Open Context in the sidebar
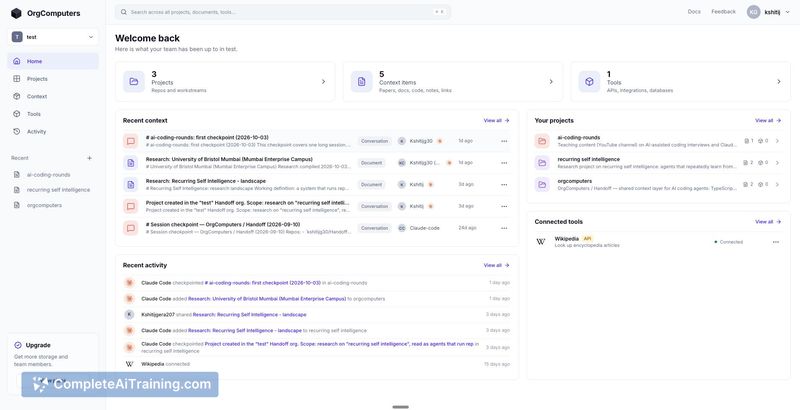Viewport: 800px width, 410px height. point(53,96)
